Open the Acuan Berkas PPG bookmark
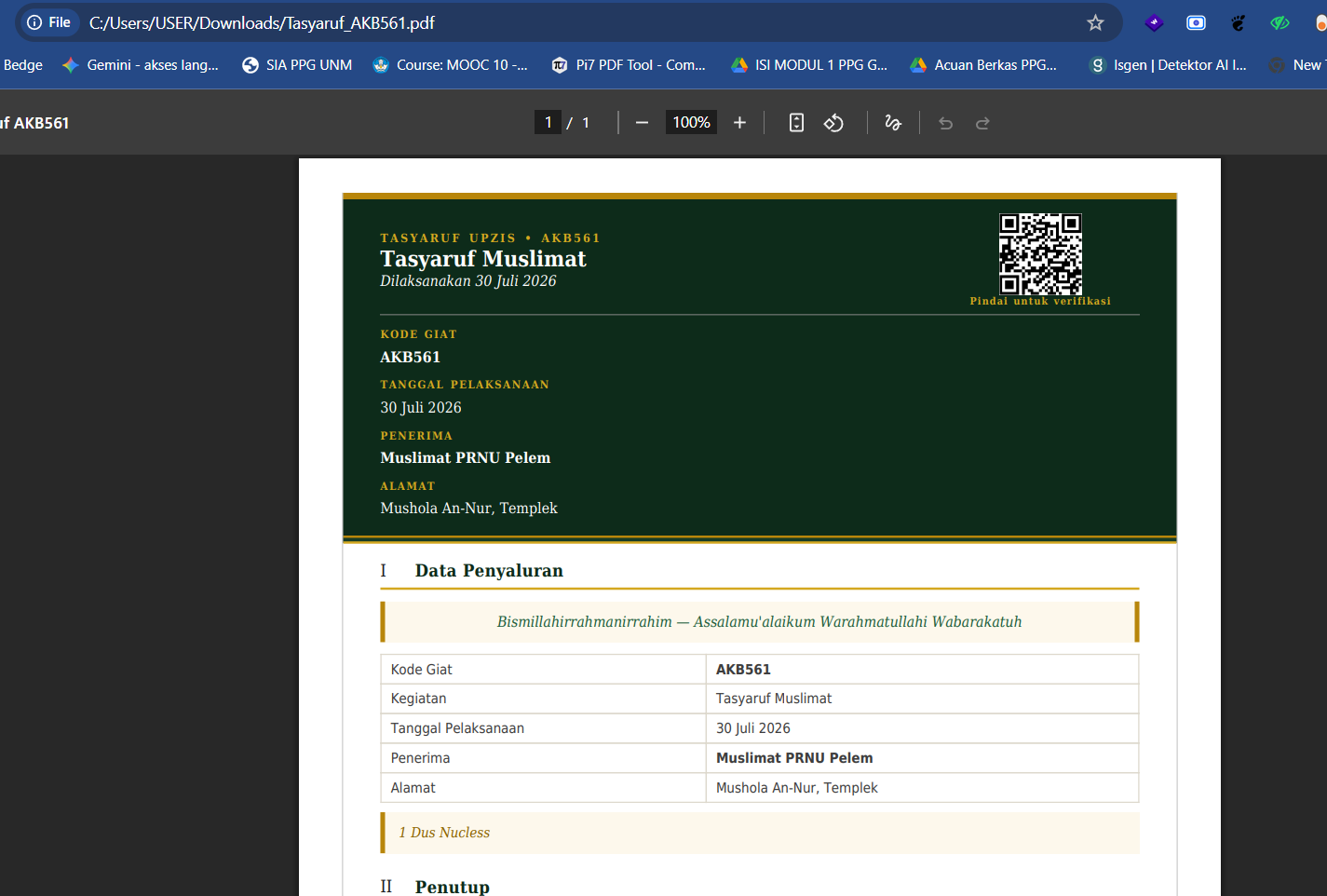Image resolution: width=1327 pixels, height=896 pixels. click(983, 65)
